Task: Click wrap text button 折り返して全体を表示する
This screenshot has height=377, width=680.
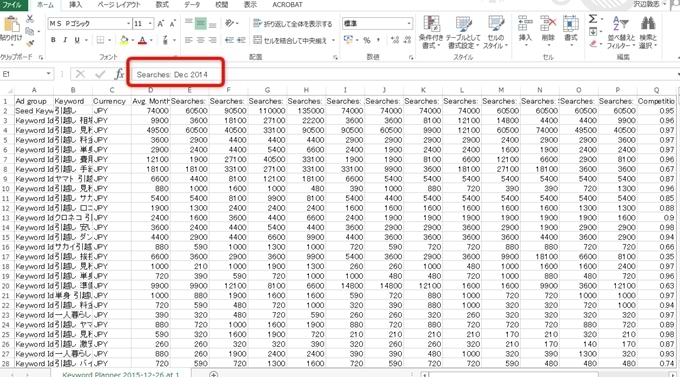Action: pos(293,23)
